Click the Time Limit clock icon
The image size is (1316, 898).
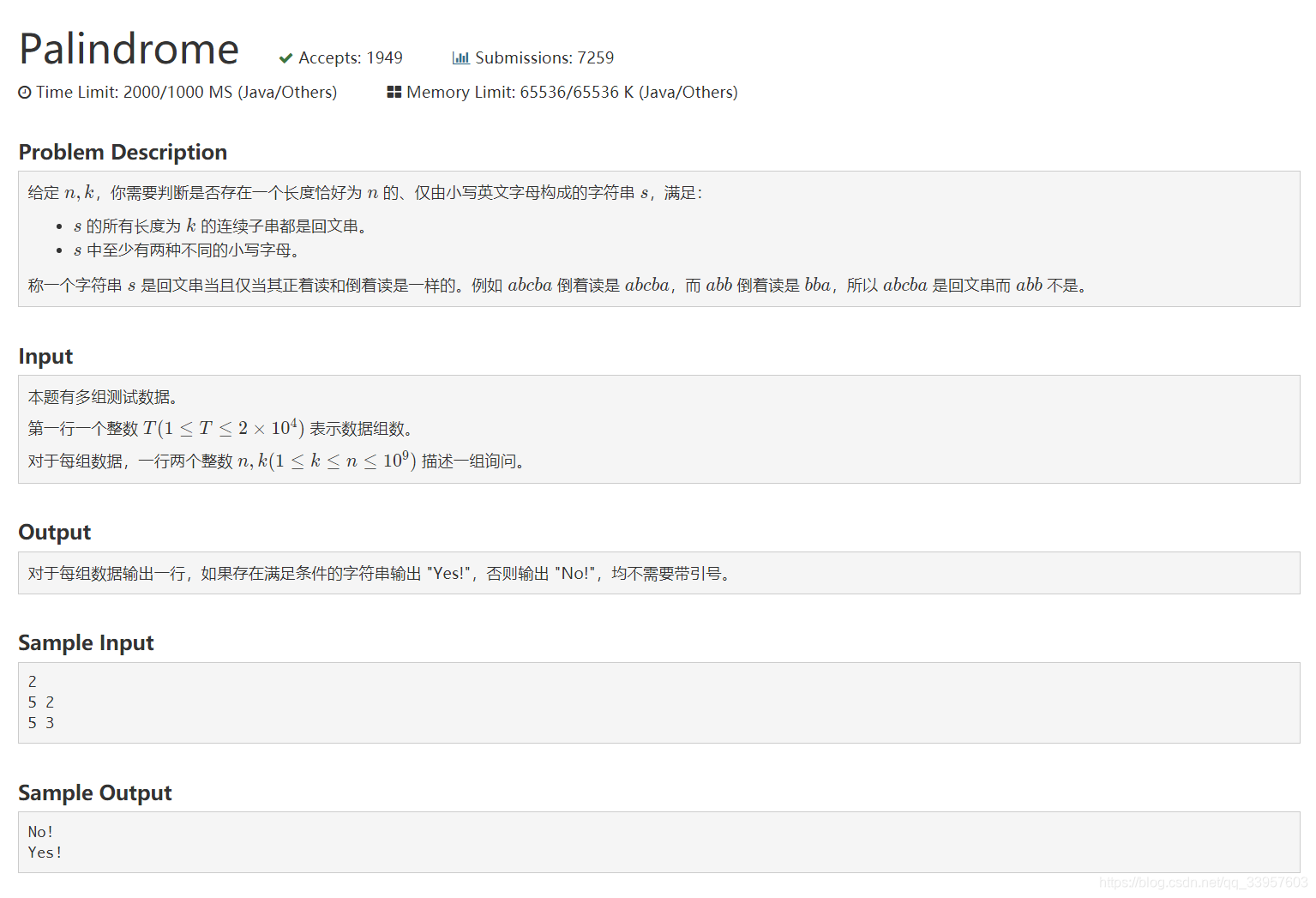point(25,93)
